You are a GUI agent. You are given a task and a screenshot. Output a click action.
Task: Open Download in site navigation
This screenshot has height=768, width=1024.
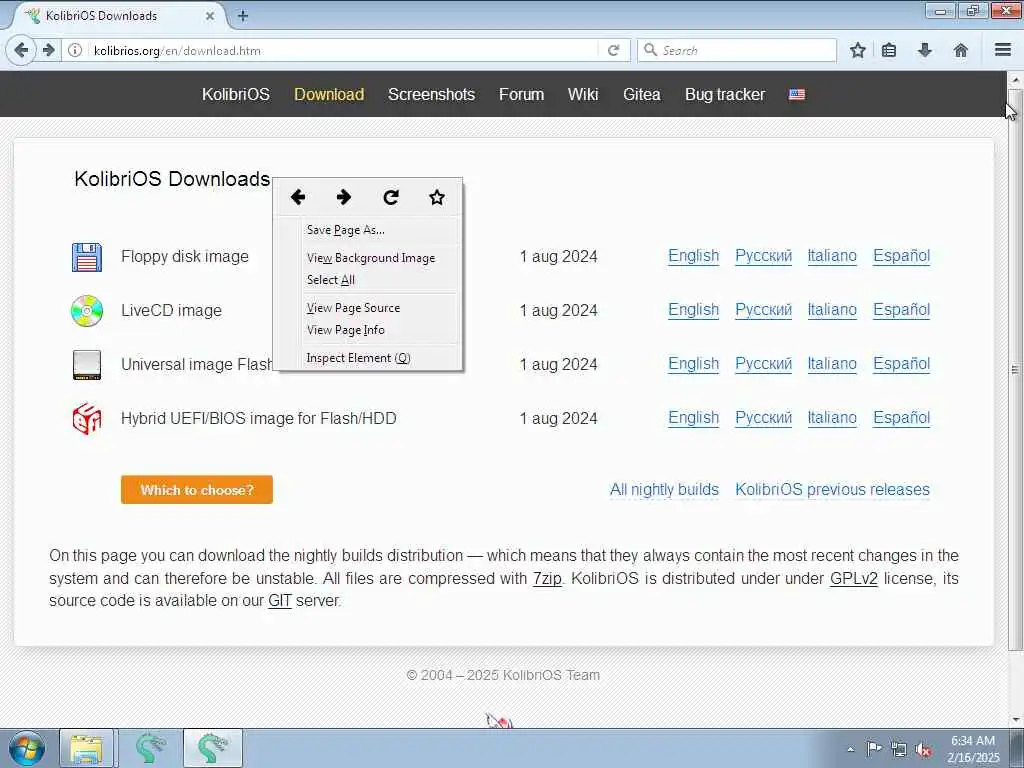pyautogui.click(x=329, y=95)
